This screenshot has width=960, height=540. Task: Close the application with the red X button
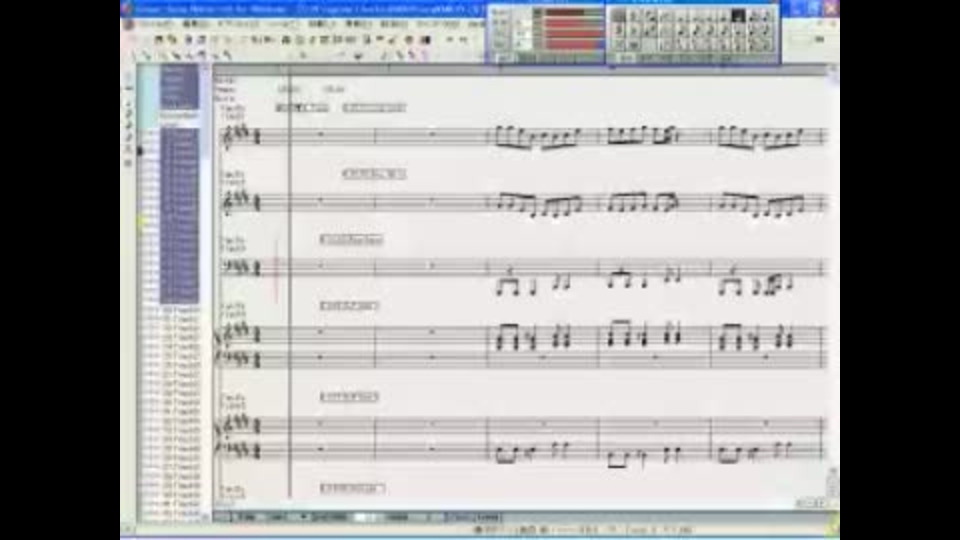831,8
